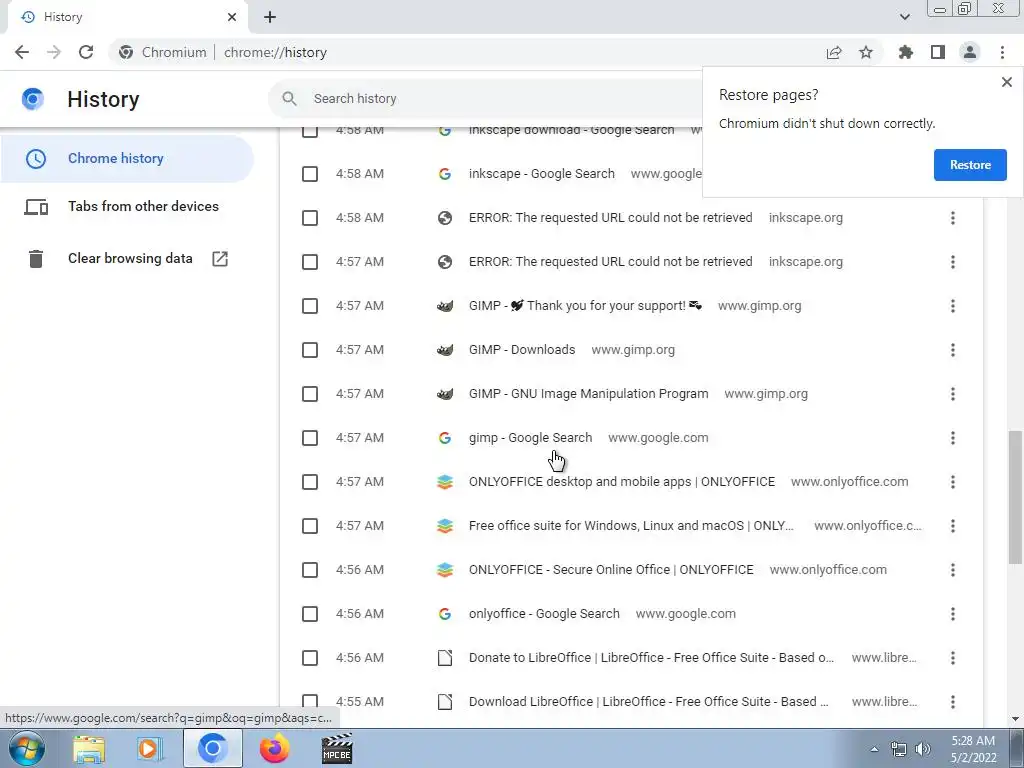The height and width of the screenshot is (768, 1024).
Task: Click the share page icon in address bar
Action: (x=834, y=52)
